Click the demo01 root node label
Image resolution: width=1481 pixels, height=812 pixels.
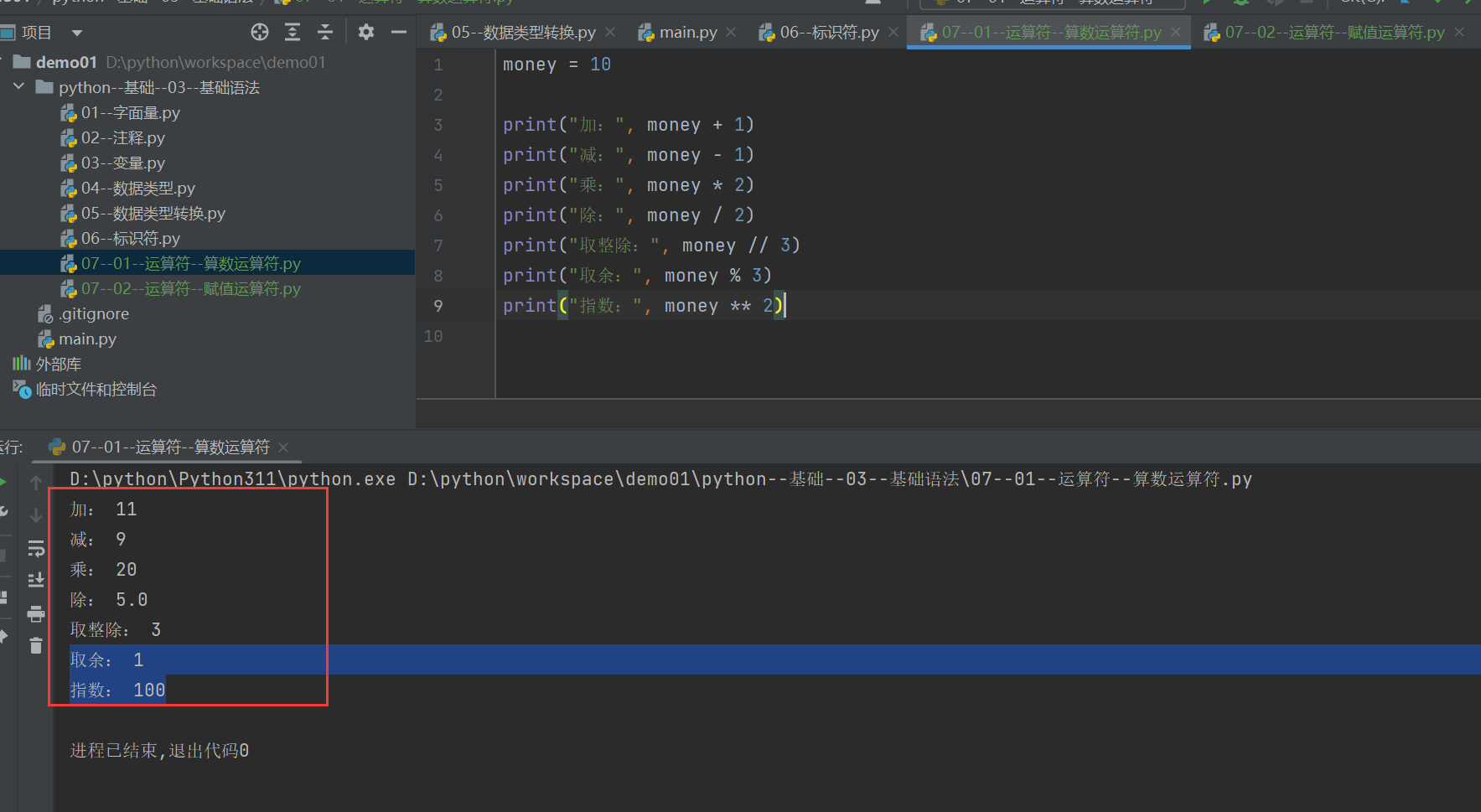[66, 63]
